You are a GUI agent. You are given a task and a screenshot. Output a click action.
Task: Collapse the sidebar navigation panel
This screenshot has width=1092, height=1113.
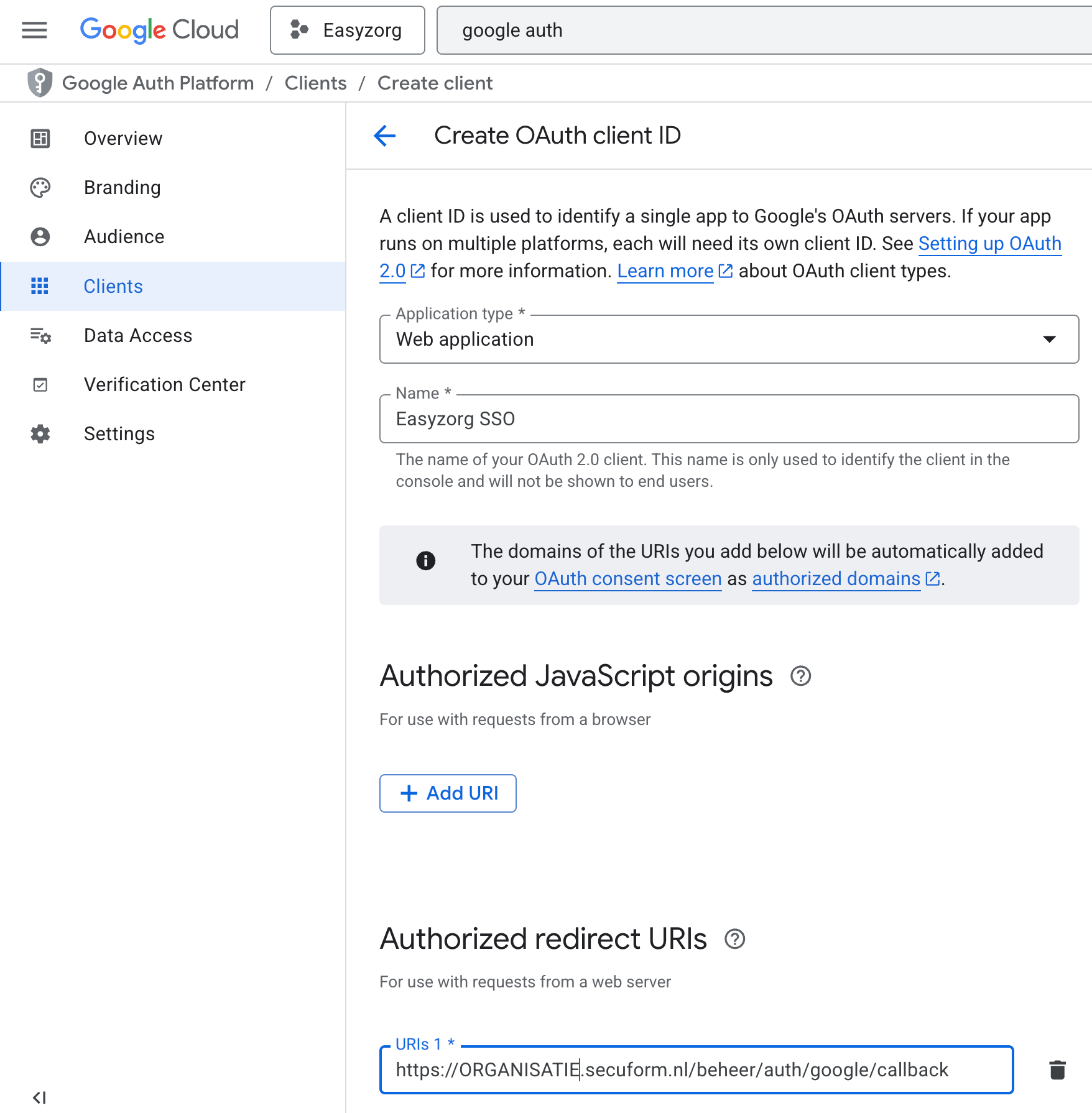(x=39, y=1097)
